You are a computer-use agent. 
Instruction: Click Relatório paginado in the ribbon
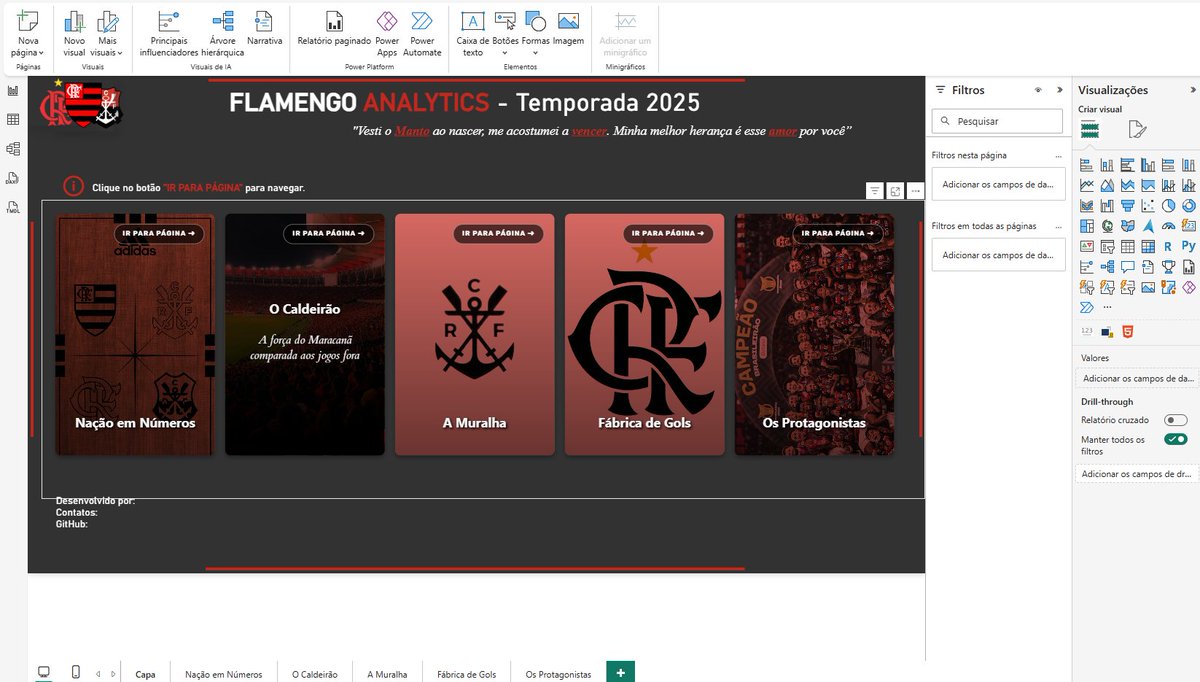pos(334,30)
